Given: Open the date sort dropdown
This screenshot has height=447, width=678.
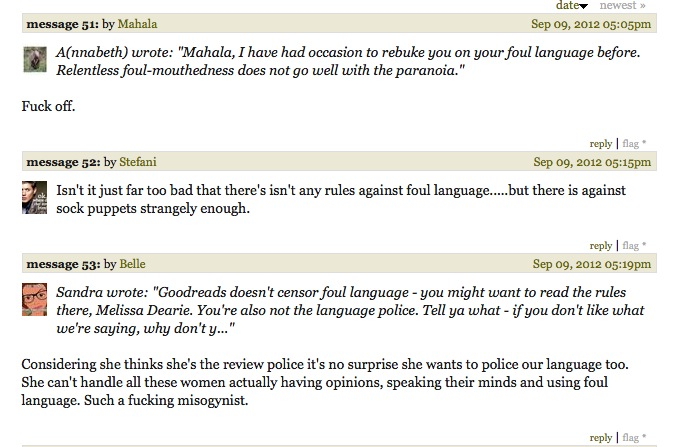Looking at the screenshot, I should click(572, 5).
